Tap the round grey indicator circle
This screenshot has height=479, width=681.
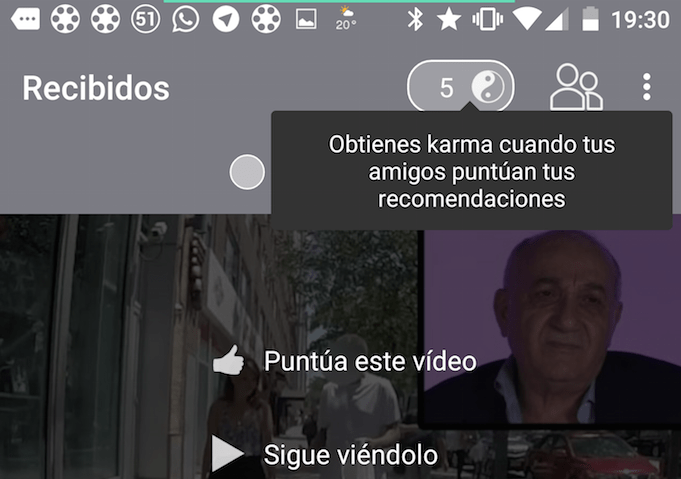pos(247,172)
